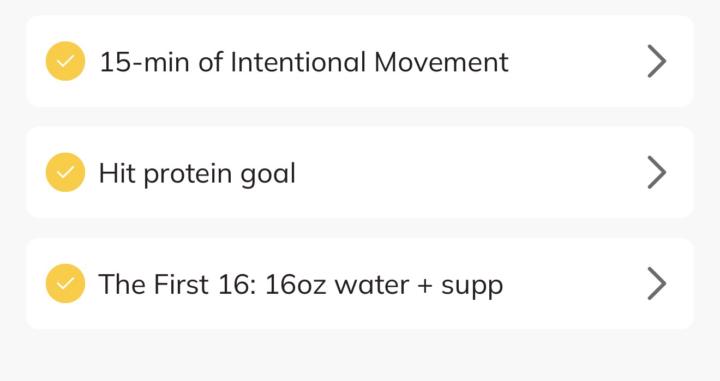Click the blank area below the habit list
720x381 pixels.
(360, 356)
